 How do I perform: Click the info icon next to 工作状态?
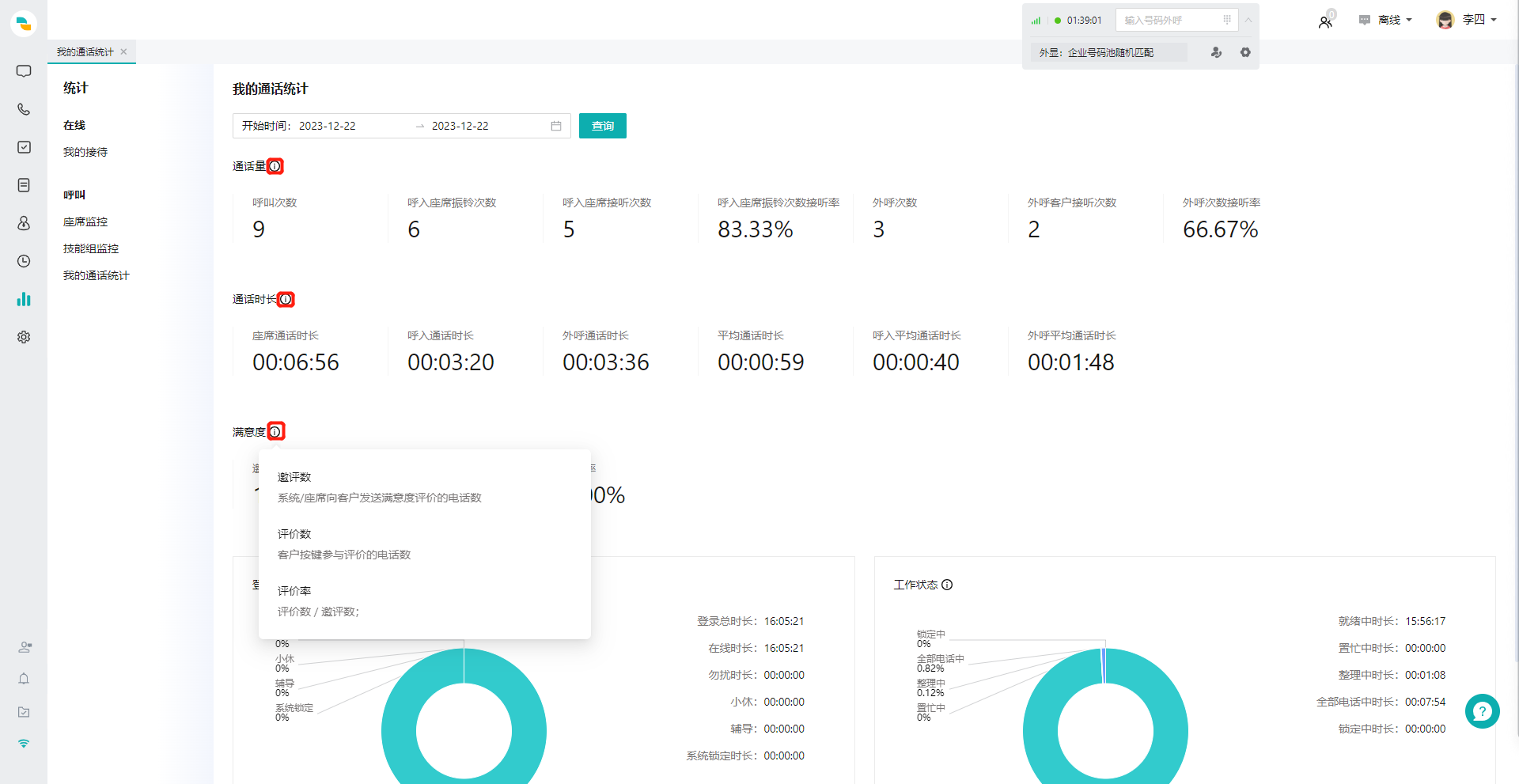click(947, 585)
